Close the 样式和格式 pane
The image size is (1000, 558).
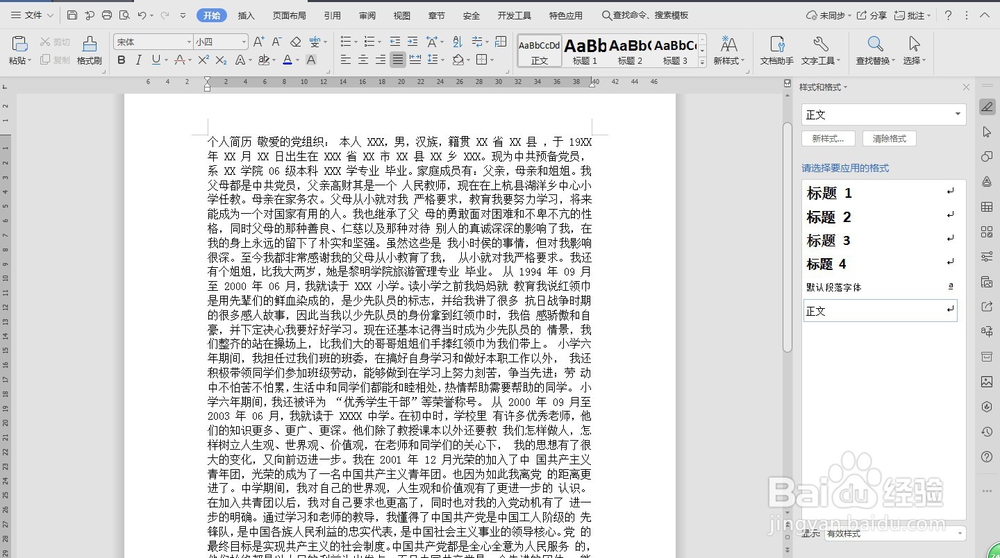click(966, 87)
